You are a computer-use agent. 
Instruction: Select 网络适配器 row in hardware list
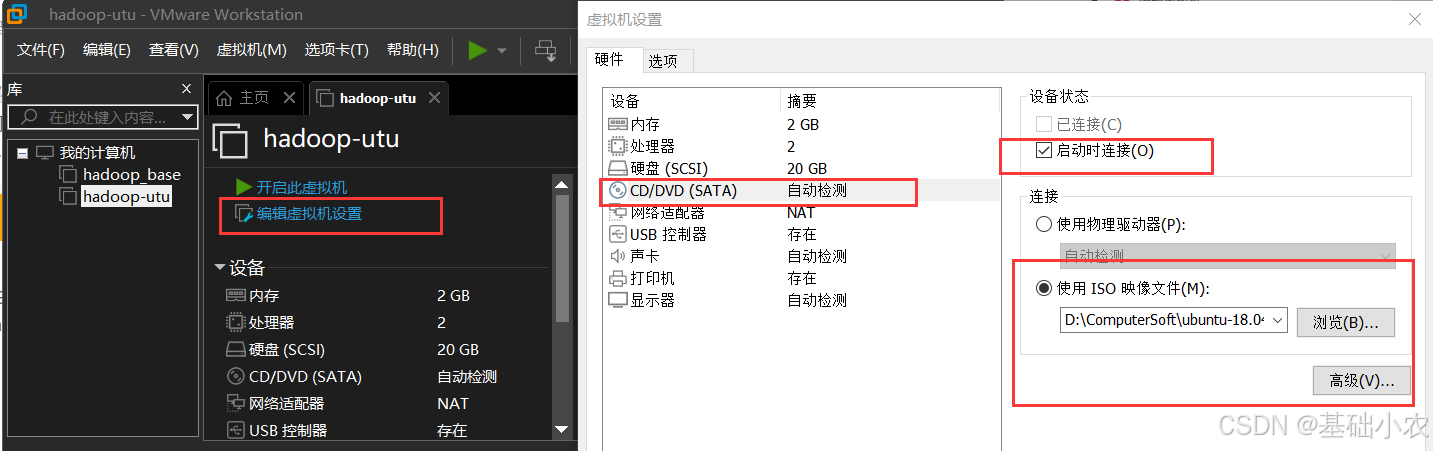tap(801, 212)
